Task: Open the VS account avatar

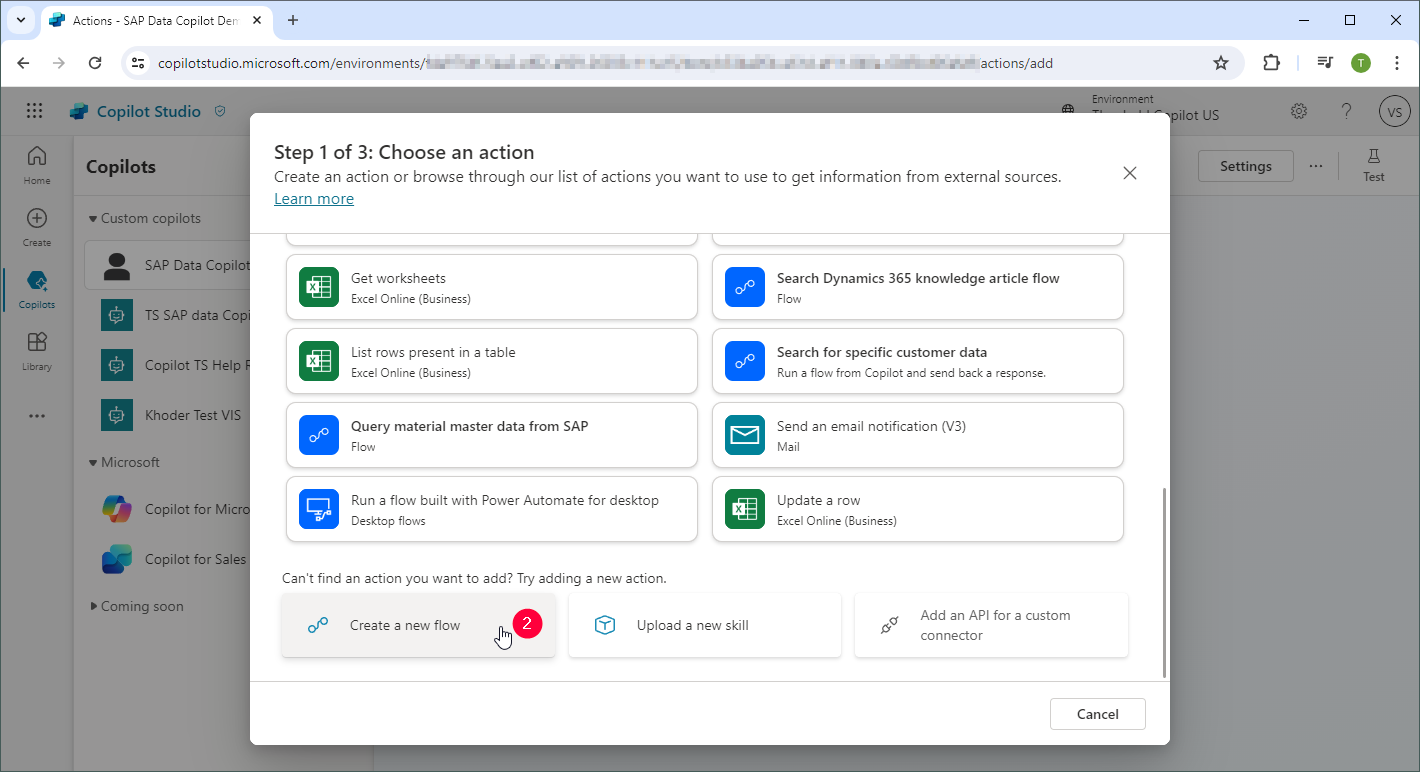Action: pyautogui.click(x=1394, y=112)
